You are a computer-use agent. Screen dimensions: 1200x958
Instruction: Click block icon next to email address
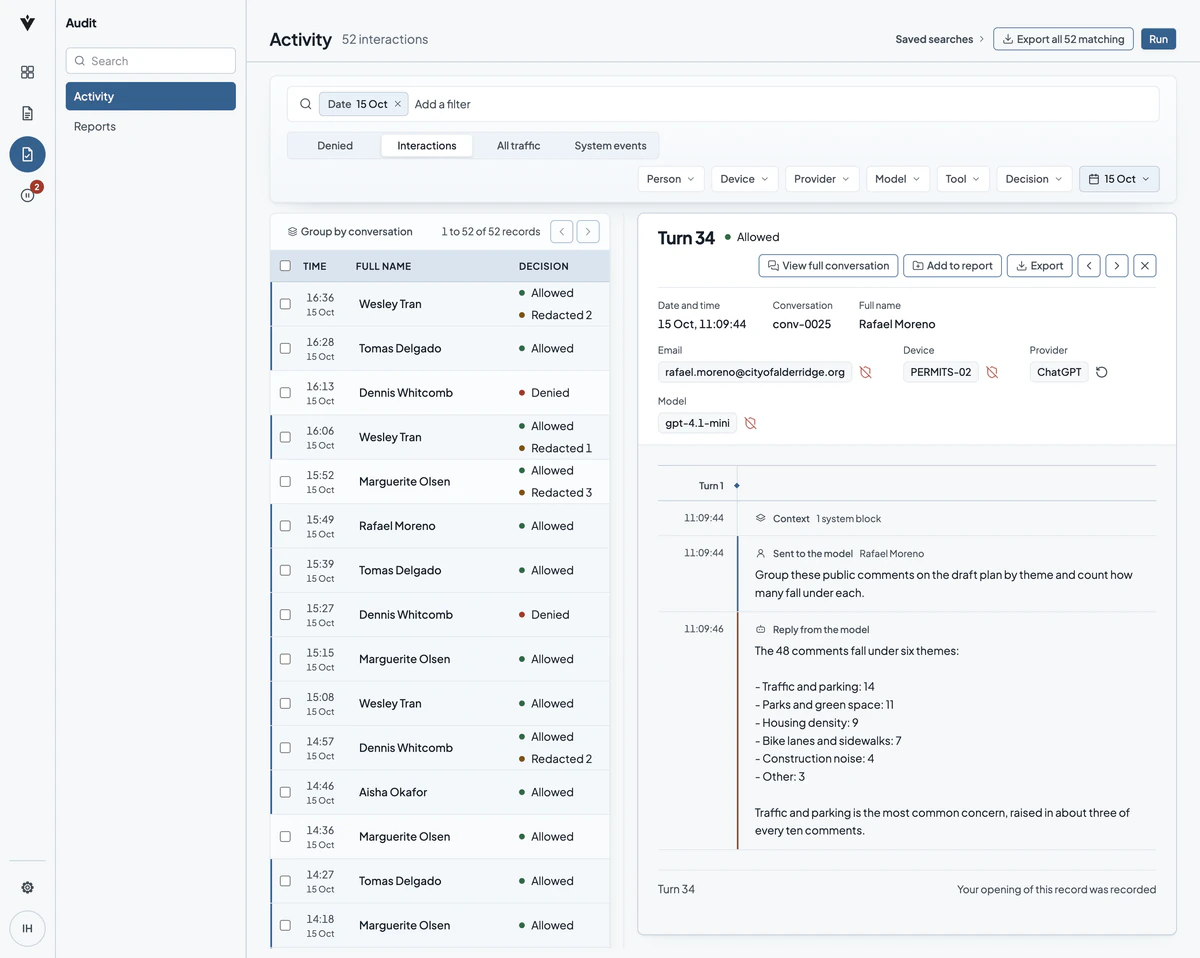[x=866, y=372]
